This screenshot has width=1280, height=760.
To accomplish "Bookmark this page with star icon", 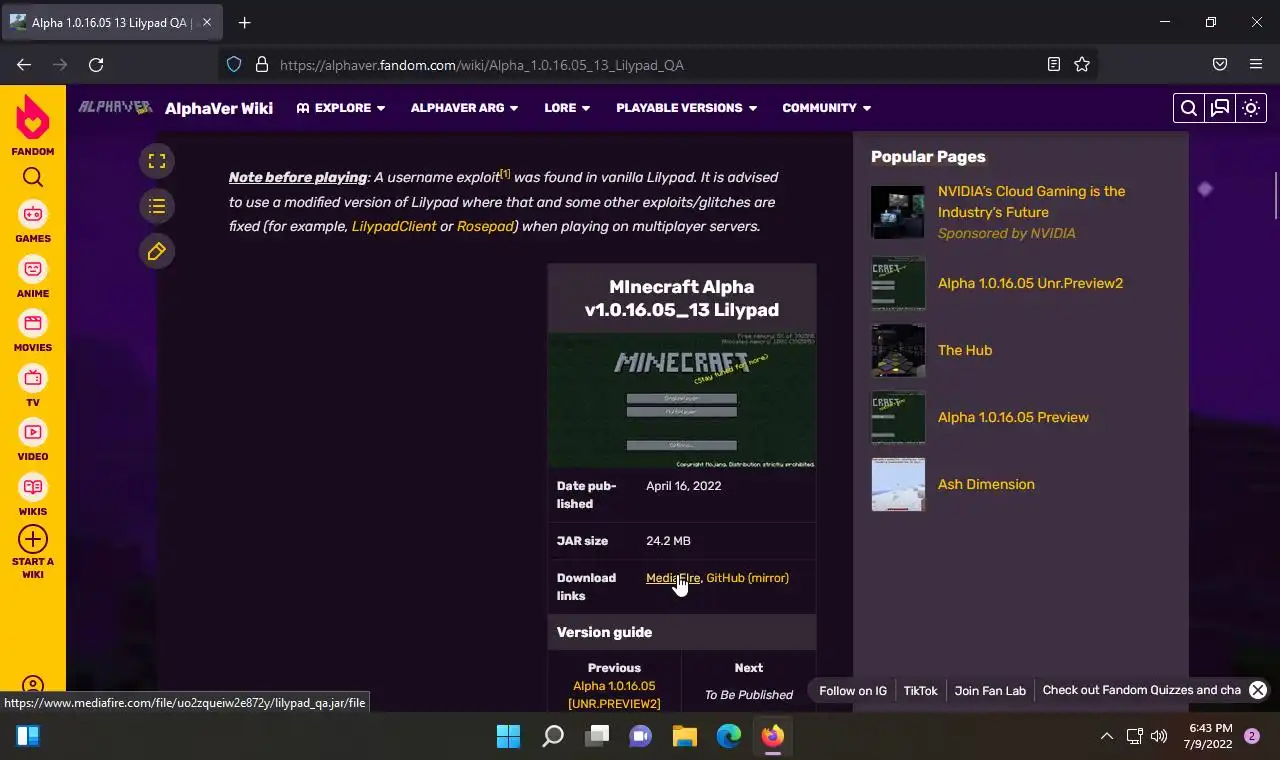I will pos(1082,64).
